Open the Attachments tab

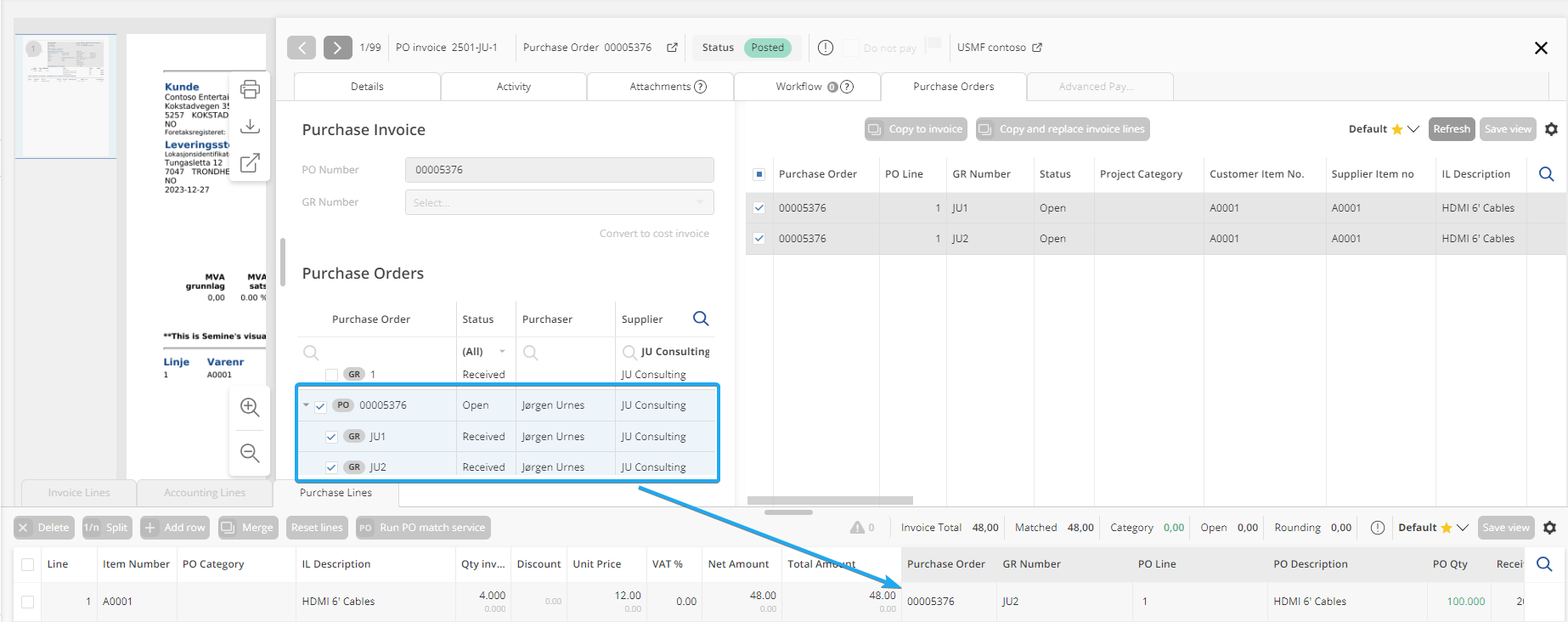click(660, 87)
